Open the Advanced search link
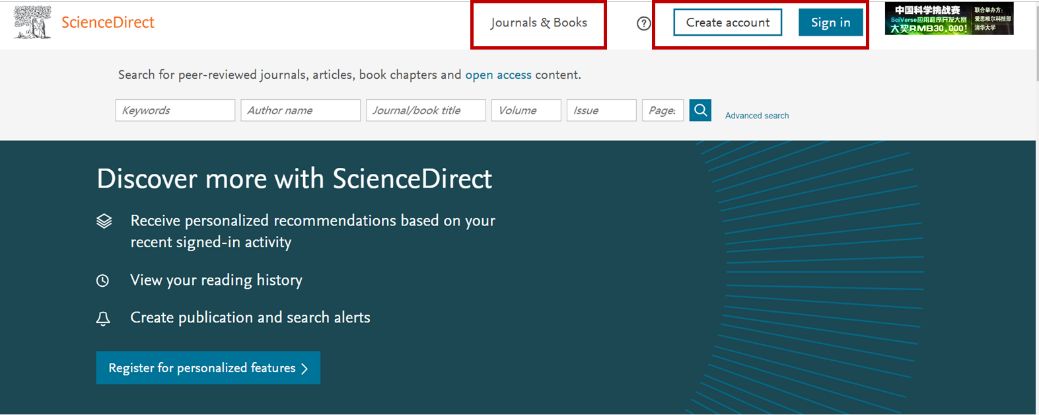This screenshot has width=1039, height=415. click(757, 116)
